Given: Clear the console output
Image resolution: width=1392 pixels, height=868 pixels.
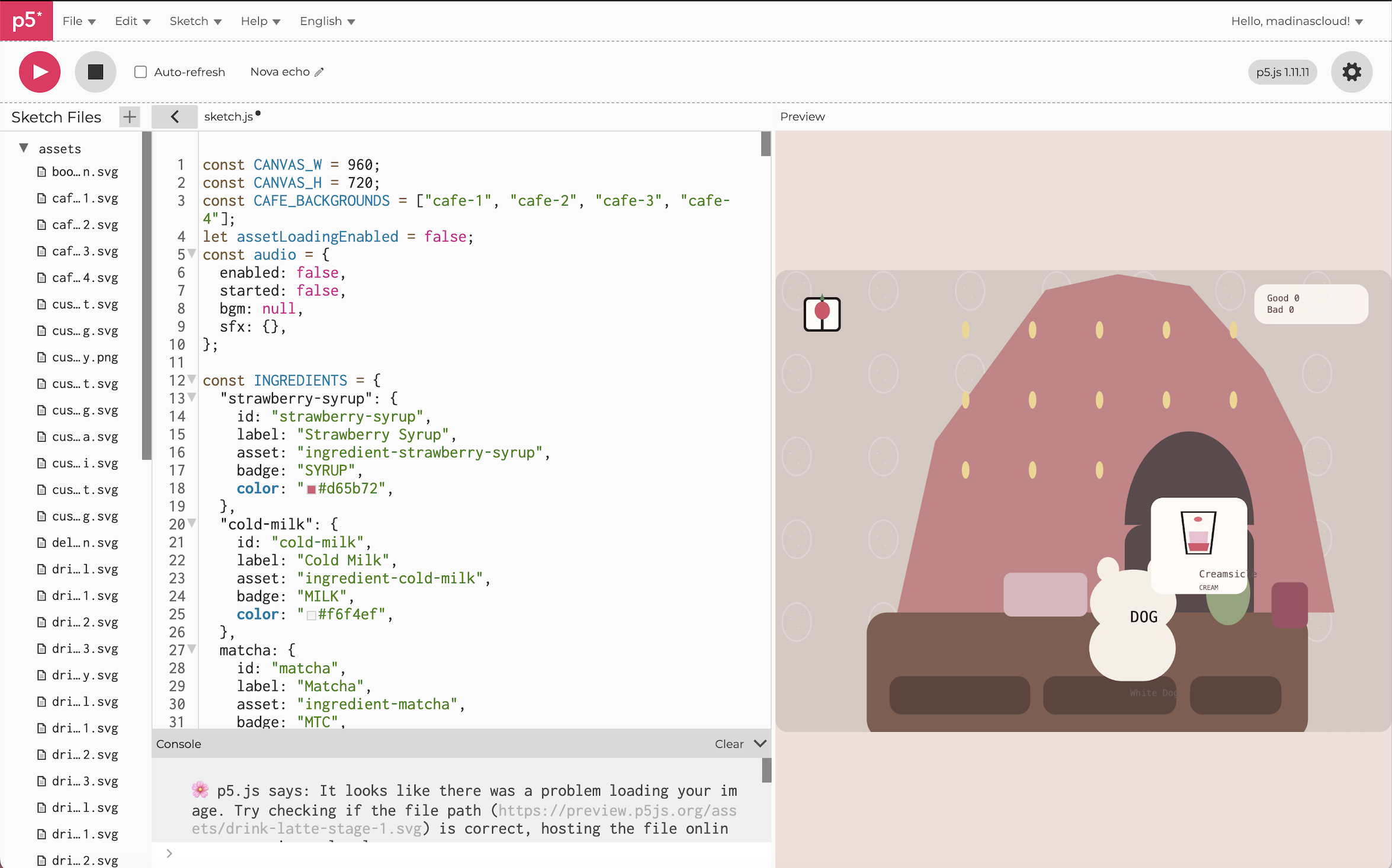Looking at the screenshot, I should coord(729,744).
